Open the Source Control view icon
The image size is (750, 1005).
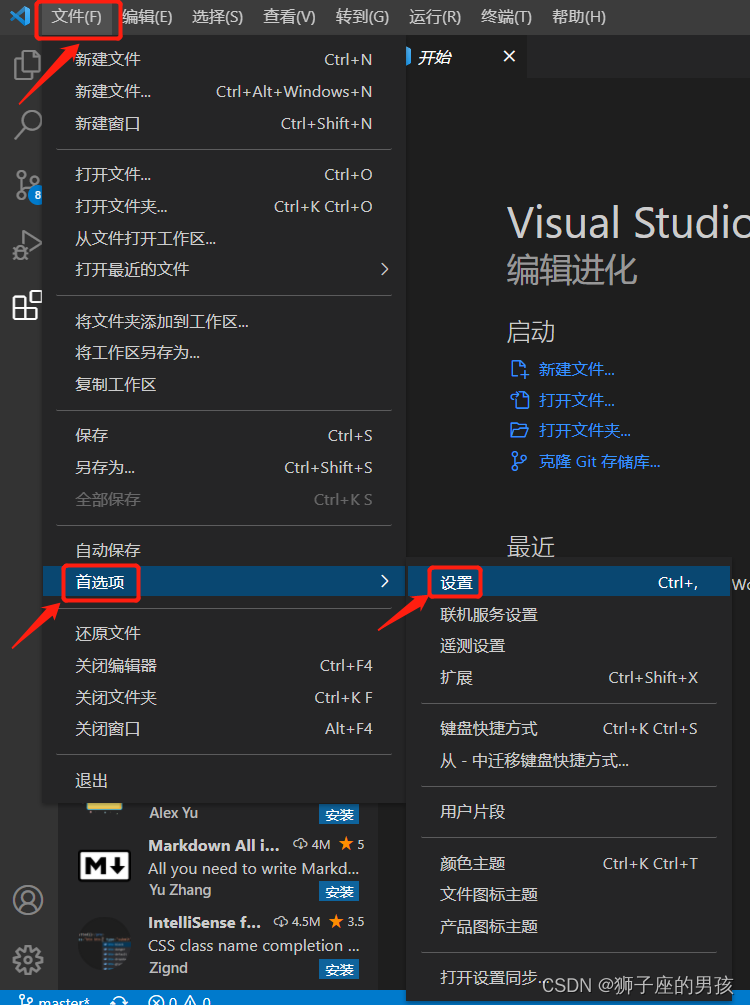point(28,186)
